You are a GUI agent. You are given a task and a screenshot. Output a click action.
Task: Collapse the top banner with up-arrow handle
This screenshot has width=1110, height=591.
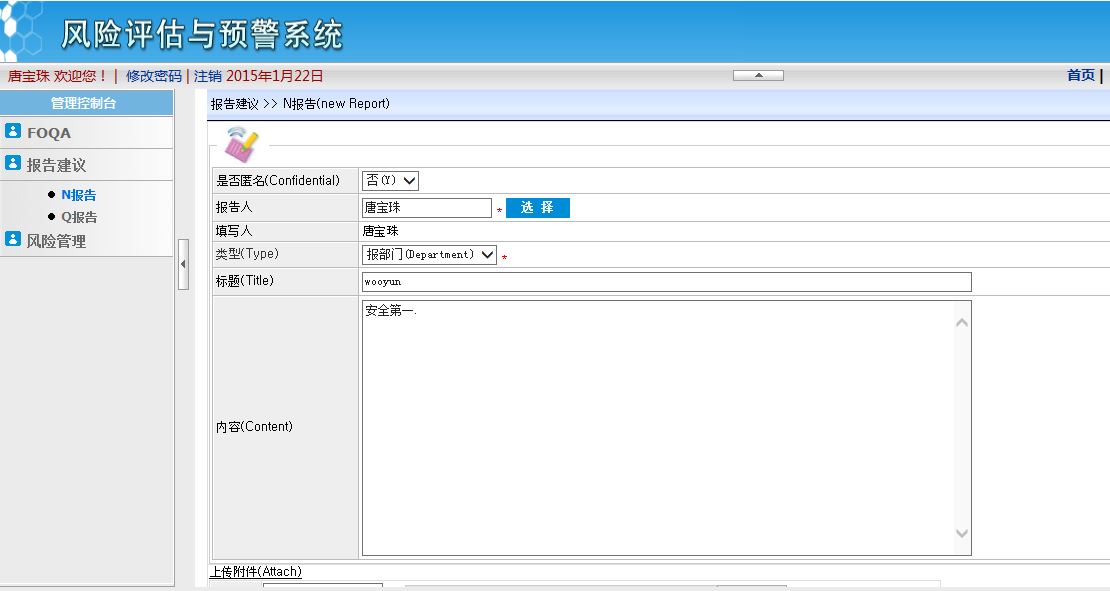(758, 75)
